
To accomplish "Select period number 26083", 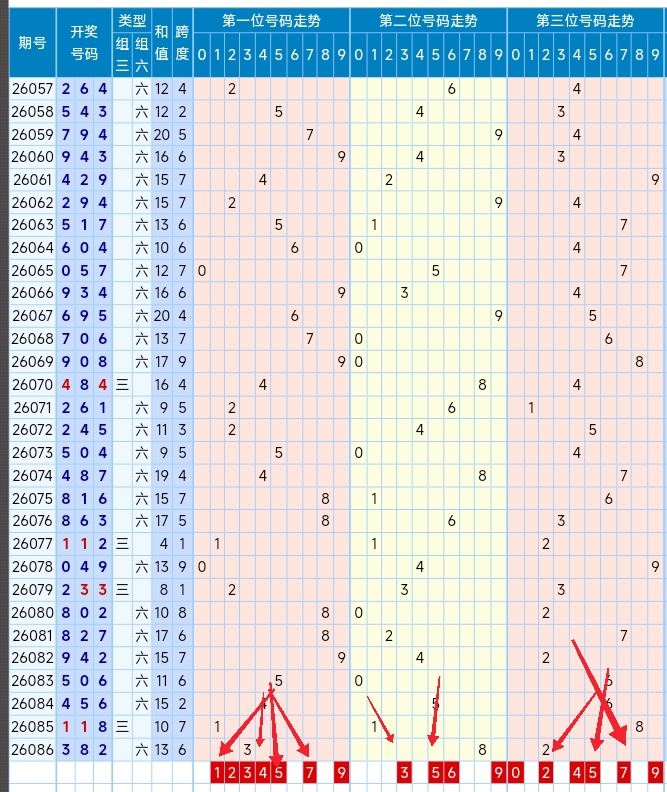I will click(32, 681).
